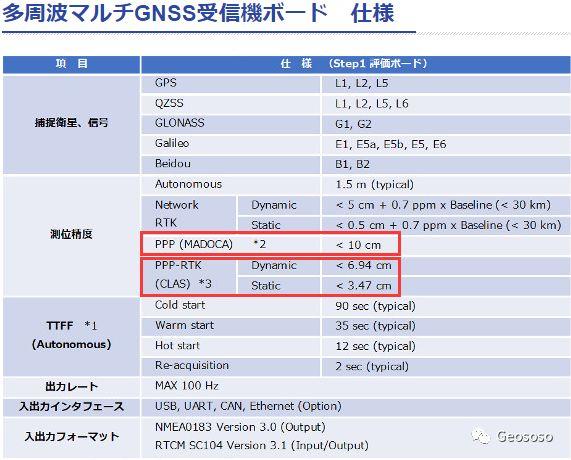The height and width of the screenshot is (460, 571).
Task: Click NMEA0183 Version 3.0 (Output) text
Action: coord(240,427)
